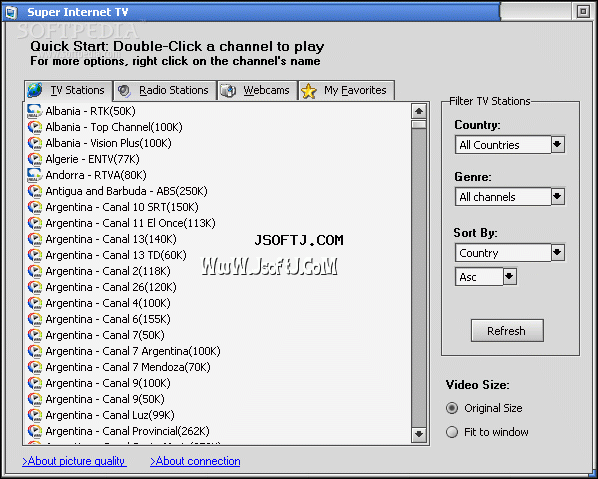Click icon beside Argentina - Canal 7 Mendoza
598x479 pixels.
coord(35,367)
